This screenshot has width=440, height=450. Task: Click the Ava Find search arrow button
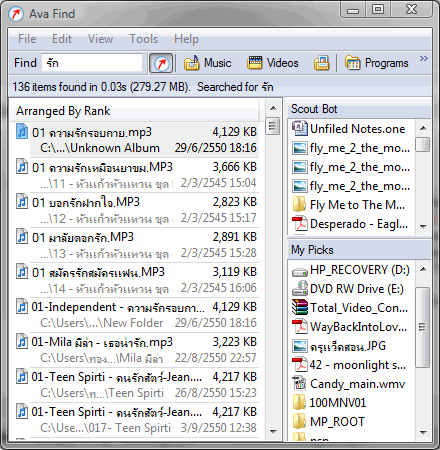161,63
